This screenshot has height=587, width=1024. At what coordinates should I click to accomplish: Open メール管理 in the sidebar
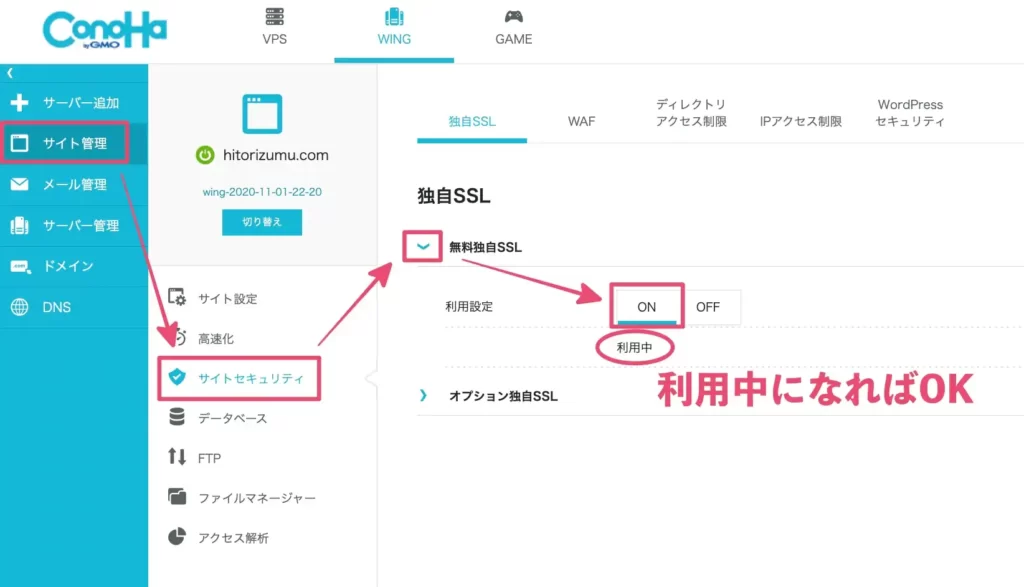[x=74, y=184]
